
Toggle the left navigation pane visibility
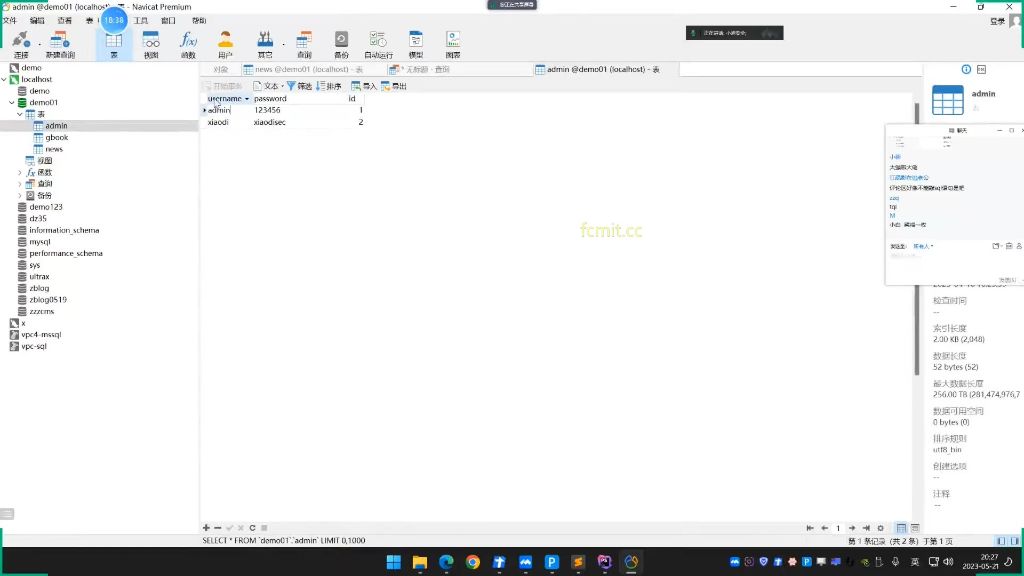[1002, 541]
